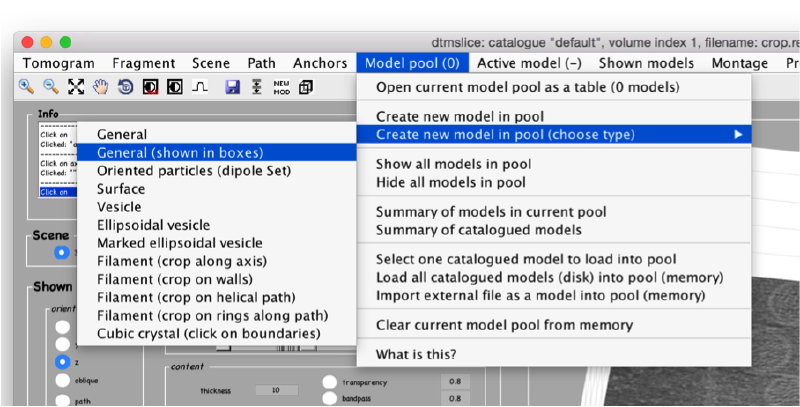
Task: Select the oblique orientation radio button
Action: [64, 380]
